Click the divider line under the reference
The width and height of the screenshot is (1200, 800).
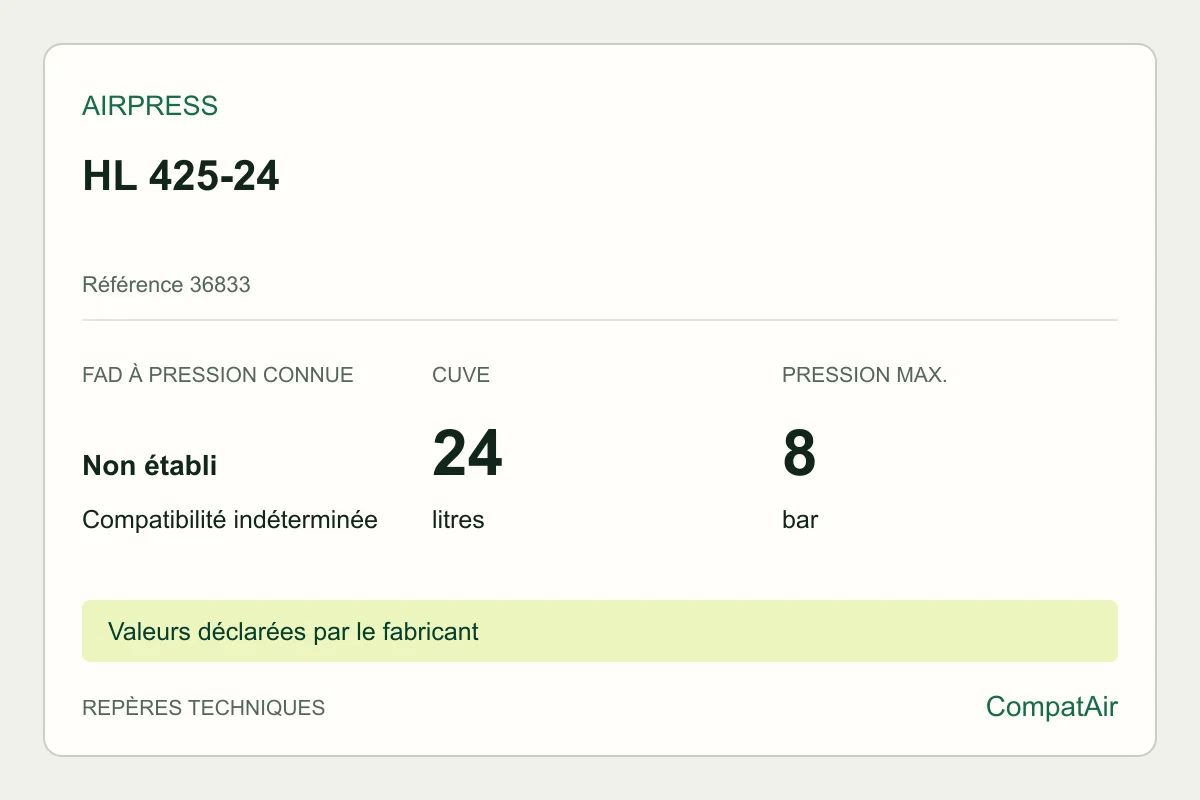600,320
